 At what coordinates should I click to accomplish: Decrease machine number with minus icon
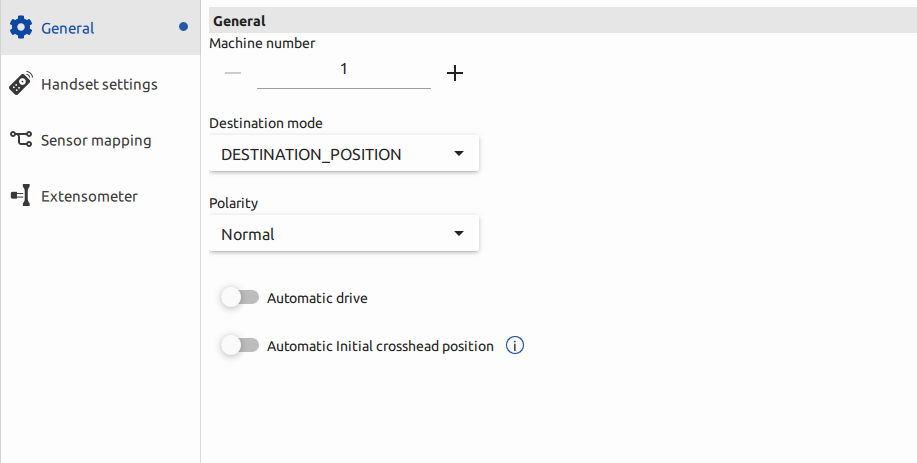point(233,73)
